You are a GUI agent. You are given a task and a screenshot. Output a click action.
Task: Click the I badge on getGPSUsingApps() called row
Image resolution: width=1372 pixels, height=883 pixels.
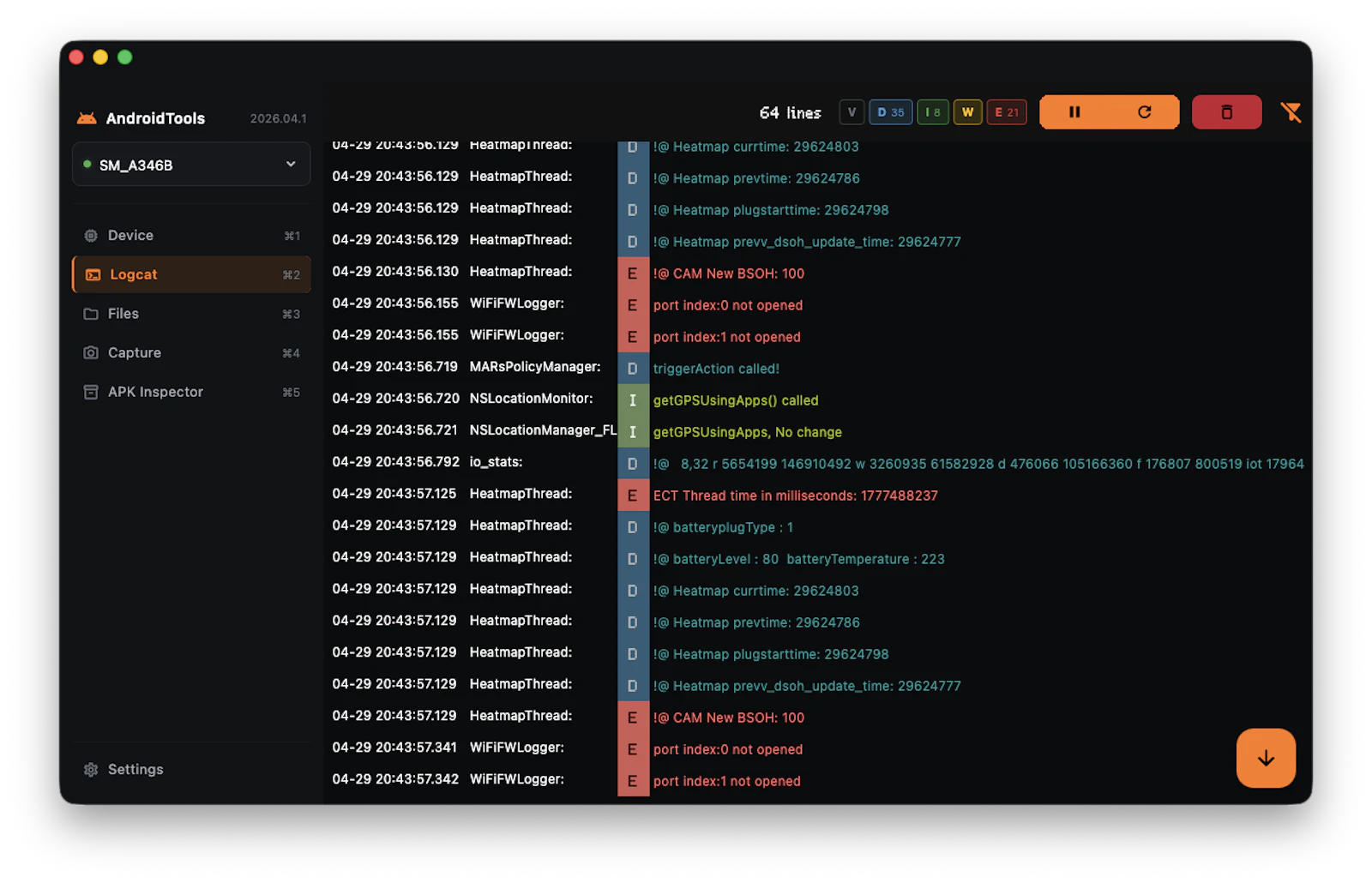pos(633,400)
